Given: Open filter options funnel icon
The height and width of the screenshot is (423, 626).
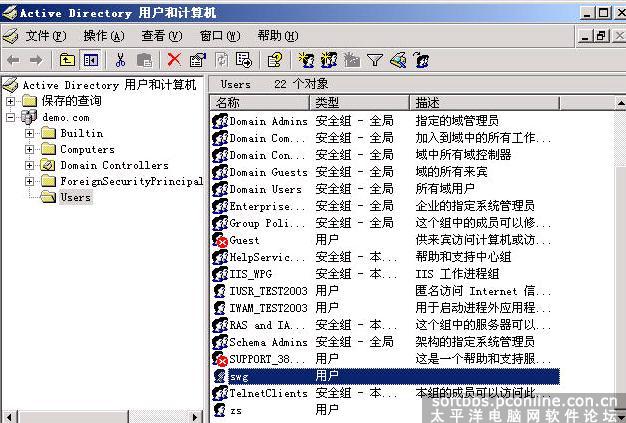Looking at the screenshot, I should click(x=375, y=60).
